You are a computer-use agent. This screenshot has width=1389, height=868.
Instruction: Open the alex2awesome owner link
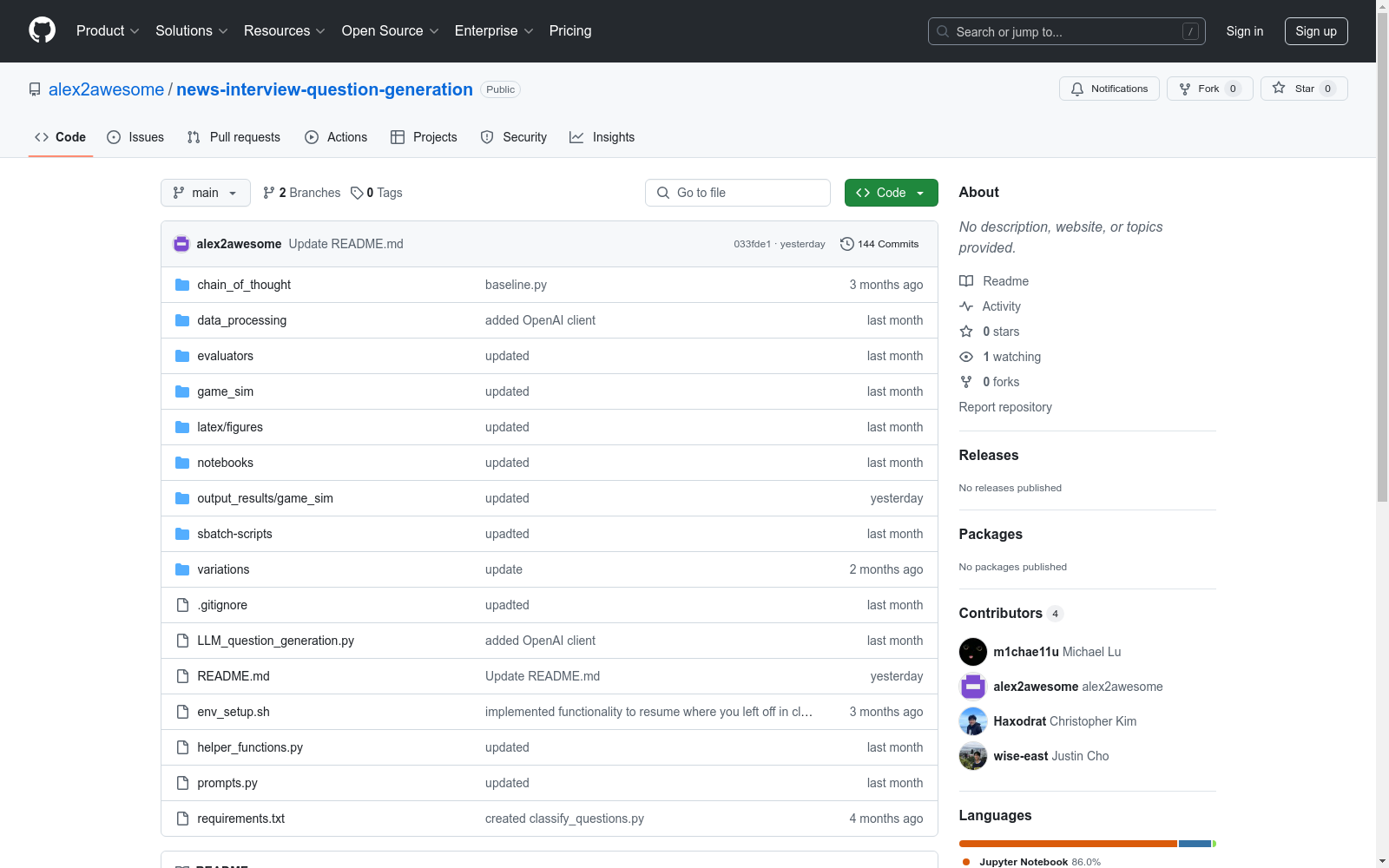point(106,89)
